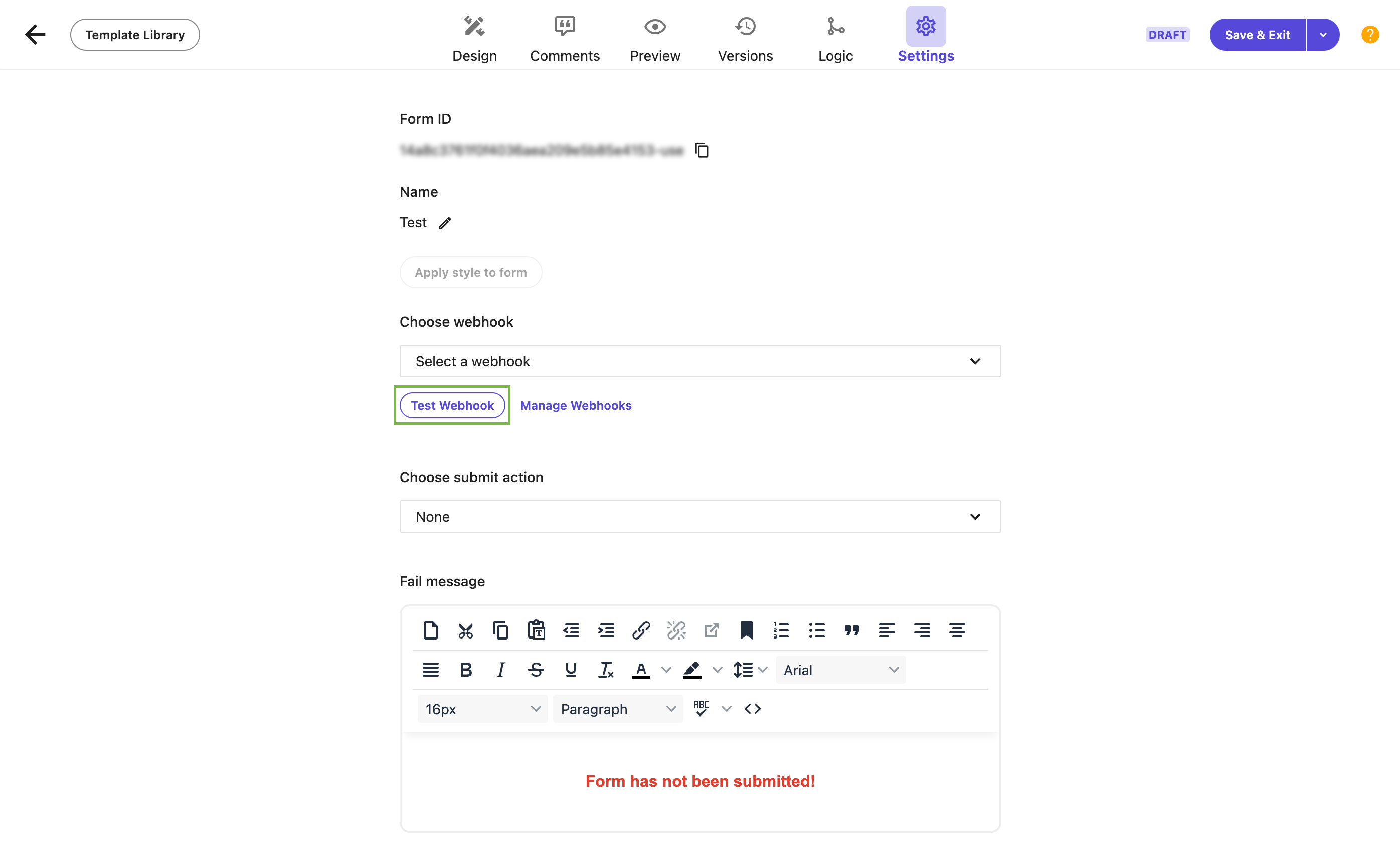This screenshot has width=1400, height=851.
Task: Clear formatting with Tx icon
Action: [x=606, y=670]
